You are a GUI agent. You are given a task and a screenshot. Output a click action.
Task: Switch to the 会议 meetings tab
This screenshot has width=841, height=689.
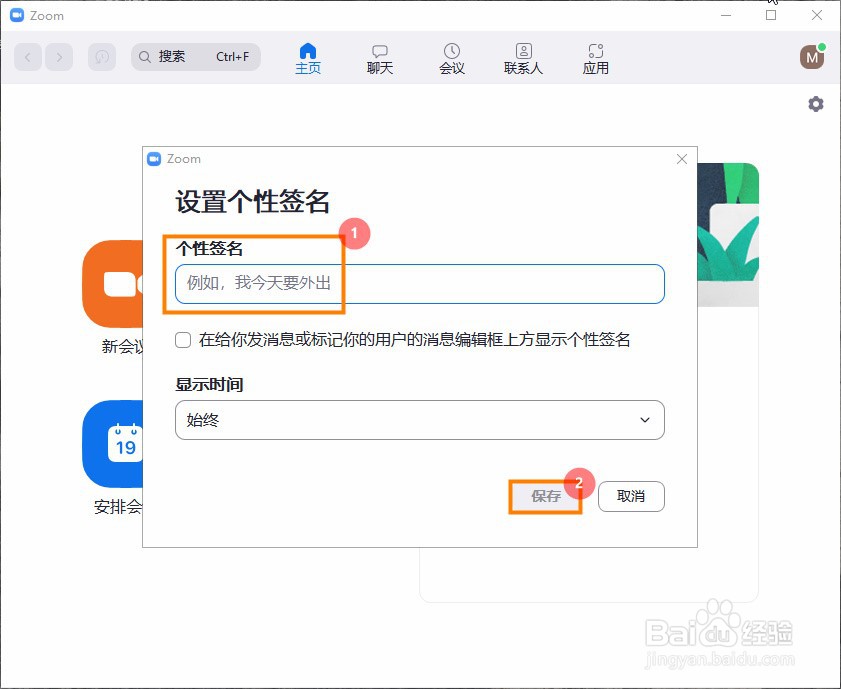click(x=452, y=58)
